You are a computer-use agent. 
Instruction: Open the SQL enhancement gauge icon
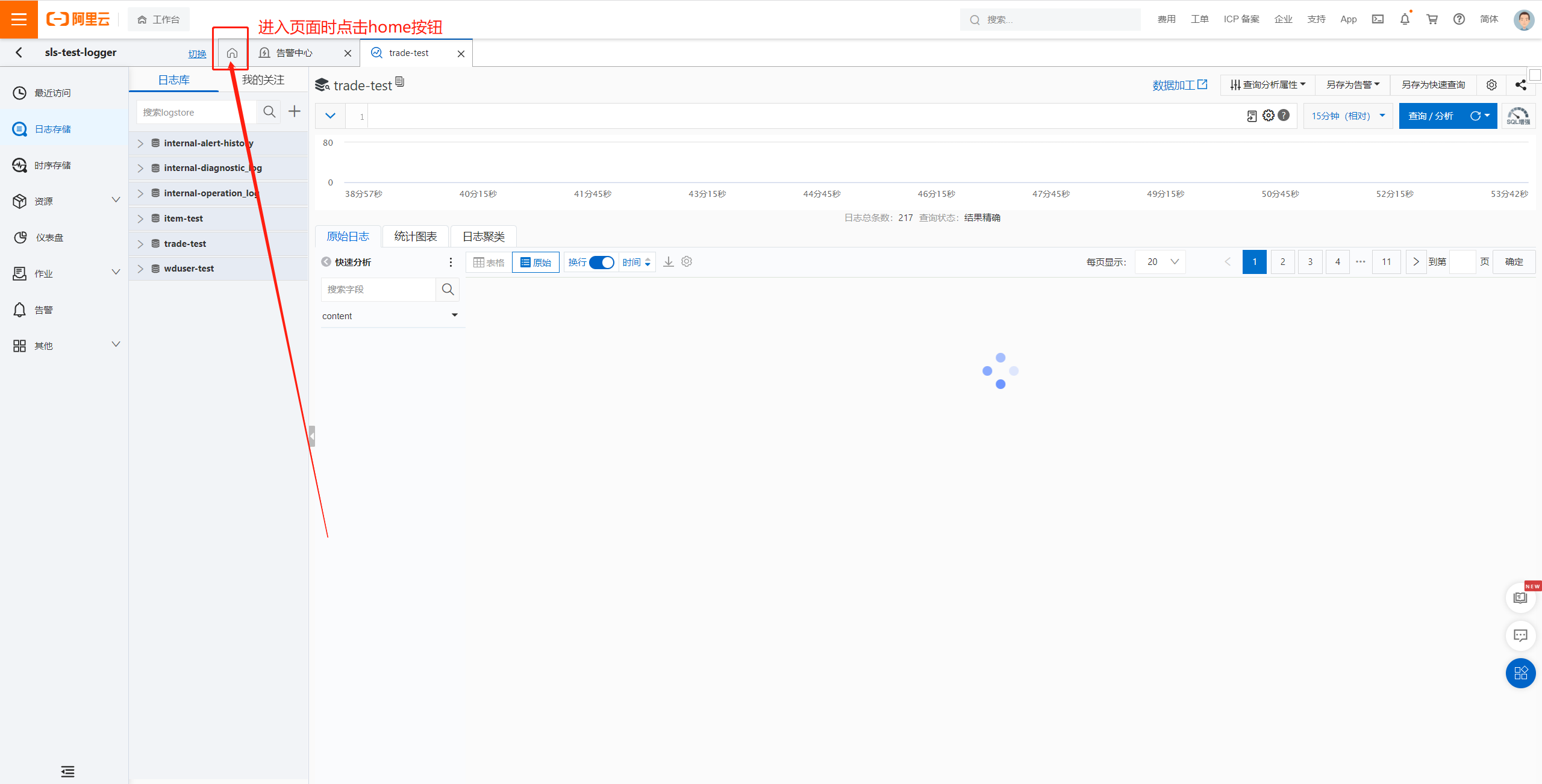pos(1518,116)
